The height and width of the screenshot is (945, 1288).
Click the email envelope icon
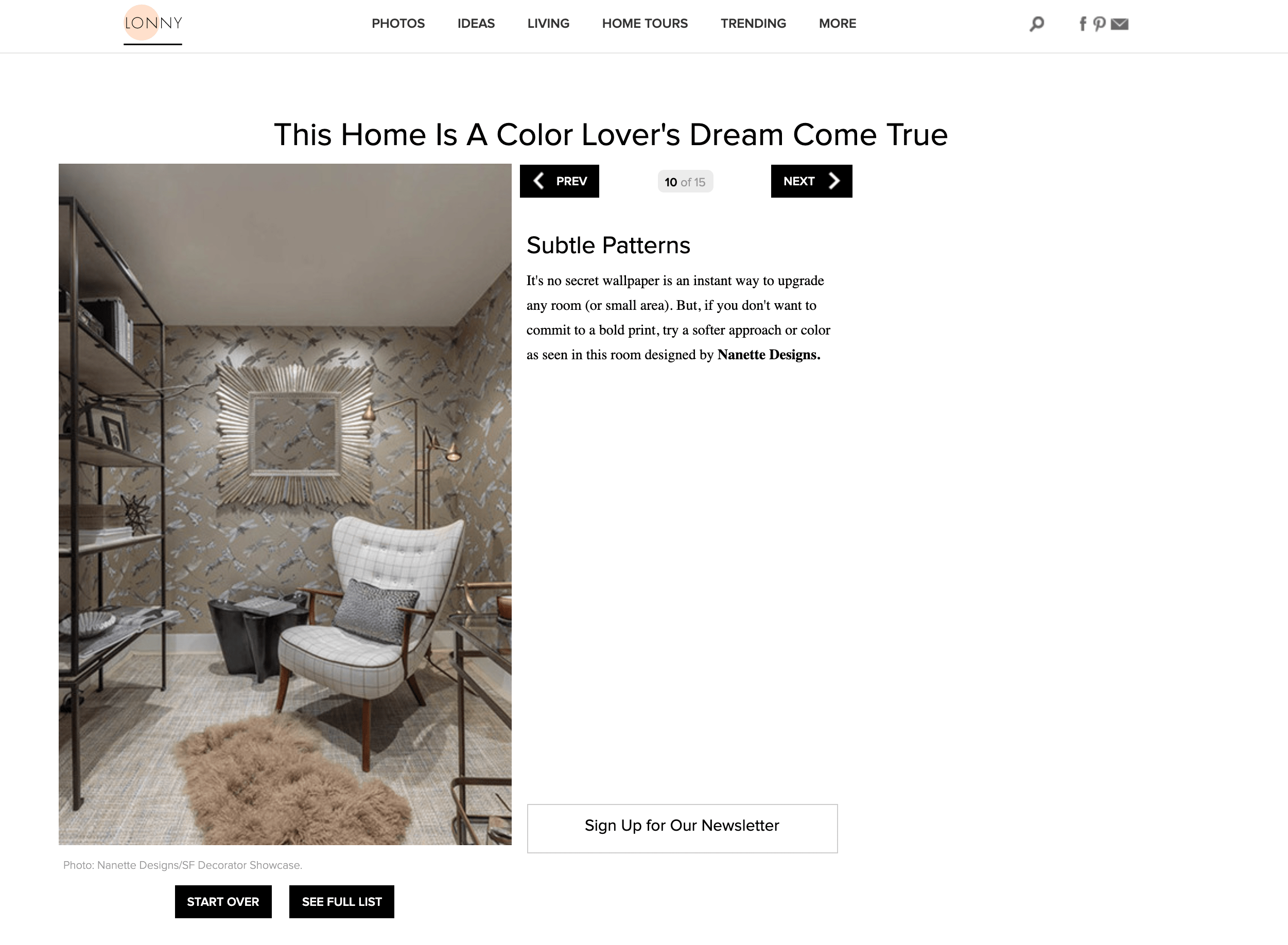[1120, 24]
